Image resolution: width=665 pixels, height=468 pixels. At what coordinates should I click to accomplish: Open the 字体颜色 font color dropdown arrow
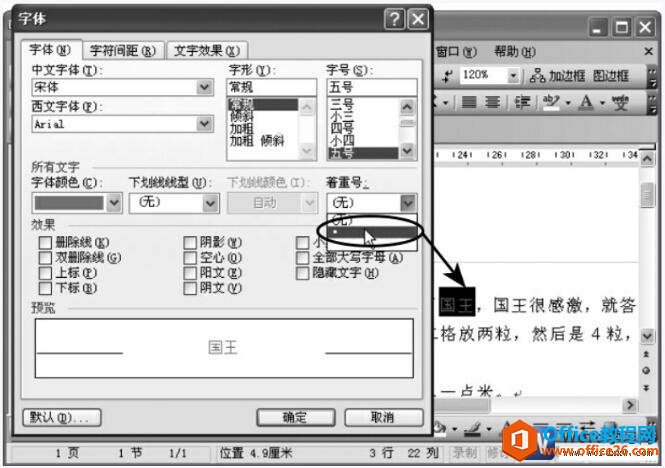(114, 203)
